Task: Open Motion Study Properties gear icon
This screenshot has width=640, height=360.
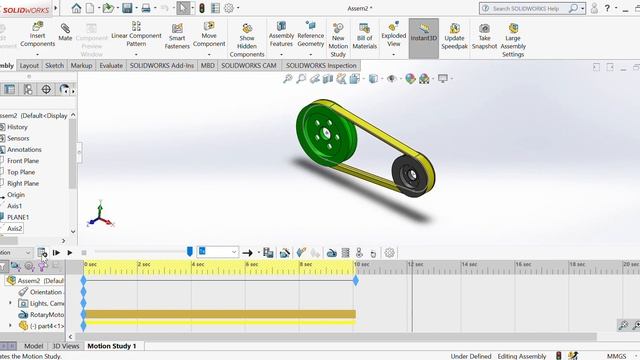Action: [x=390, y=253]
